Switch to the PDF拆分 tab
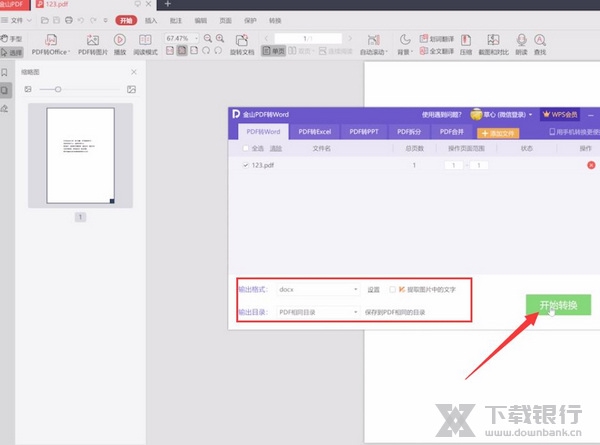This screenshot has width=600, height=445. tap(409, 132)
